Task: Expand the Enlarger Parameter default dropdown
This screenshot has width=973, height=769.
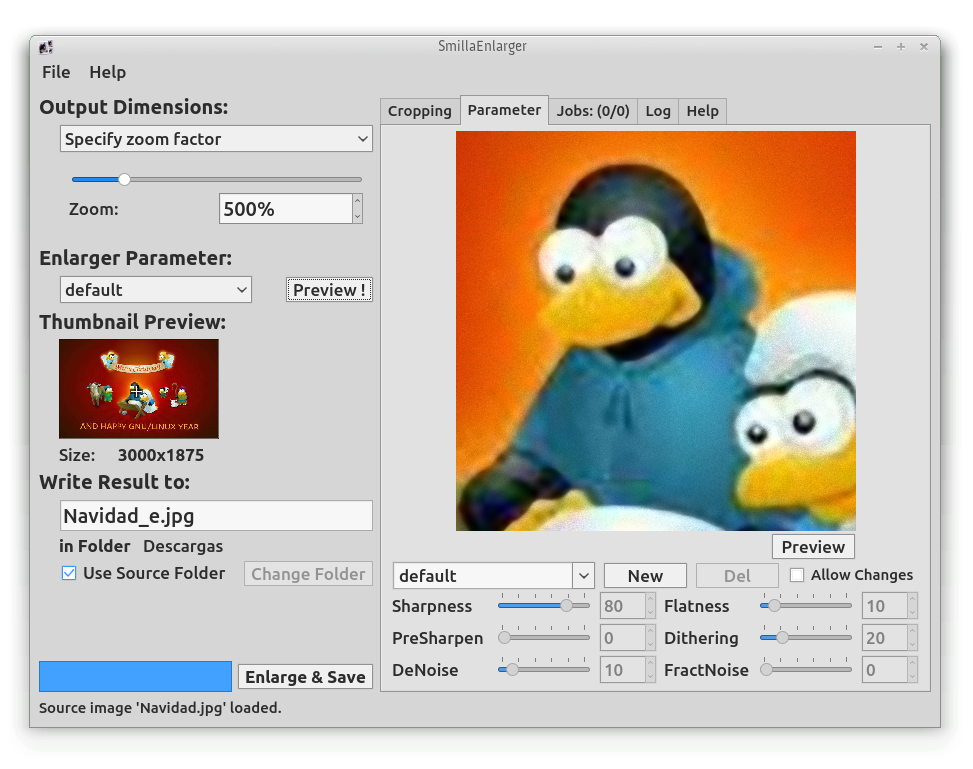Action: [156, 290]
